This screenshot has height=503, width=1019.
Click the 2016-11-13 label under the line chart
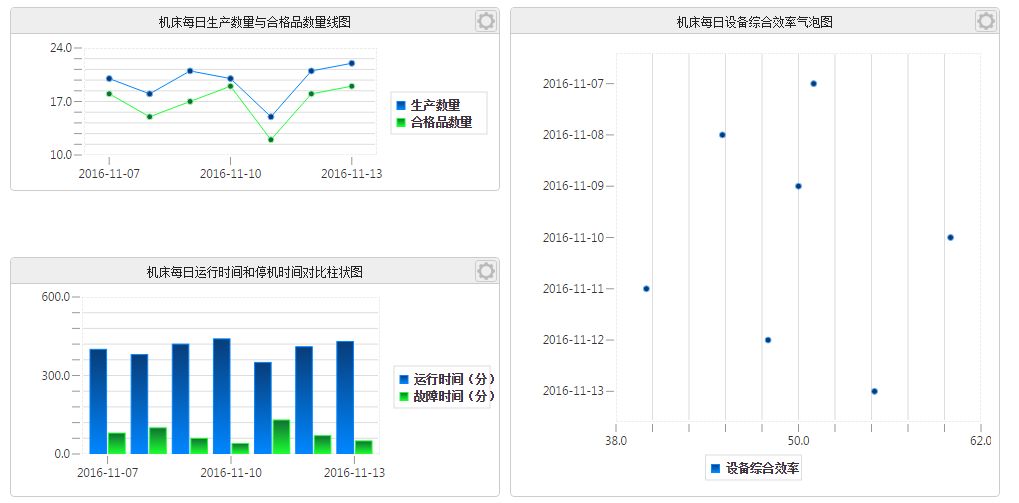[352, 174]
